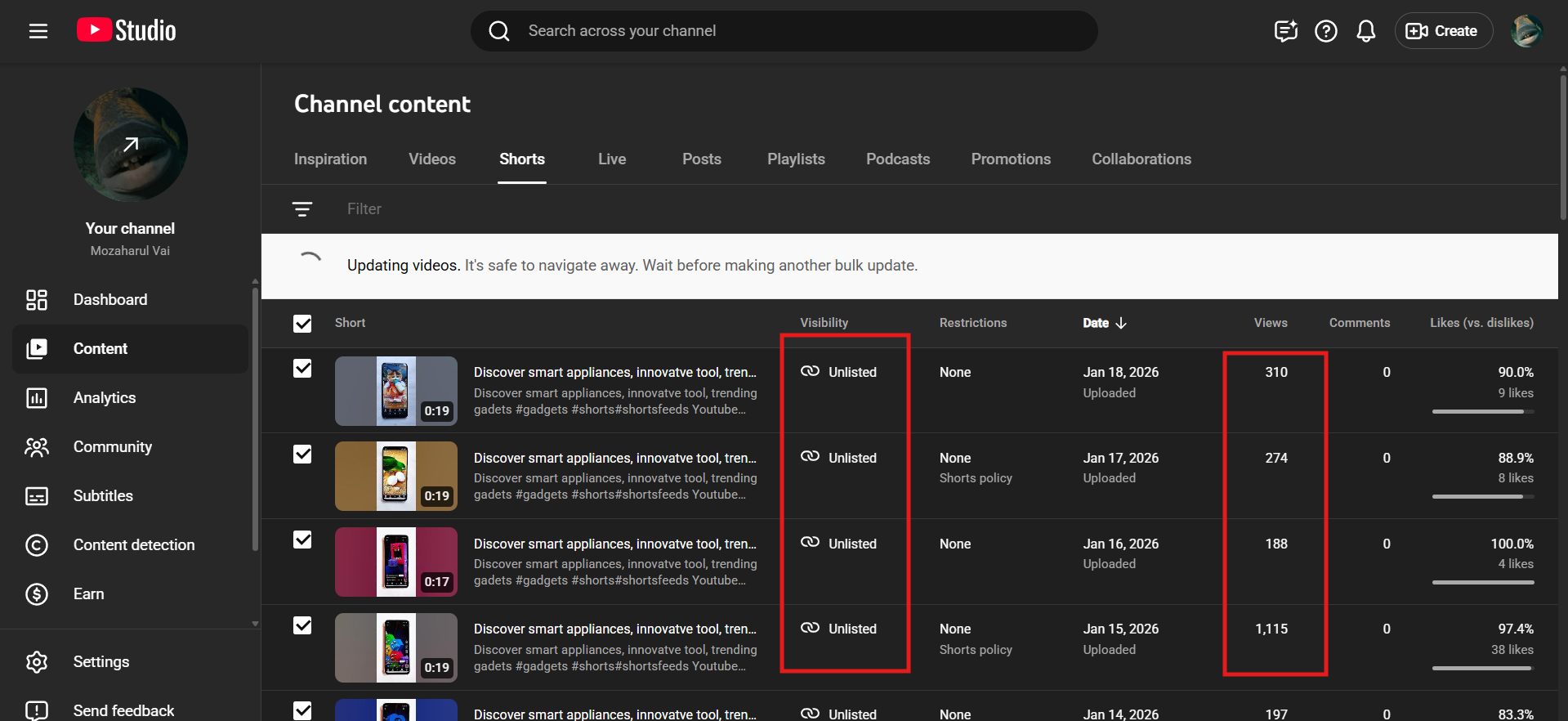Image resolution: width=1568 pixels, height=721 pixels.
Task: Open Content detection in sidebar
Action: click(x=134, y=545)
